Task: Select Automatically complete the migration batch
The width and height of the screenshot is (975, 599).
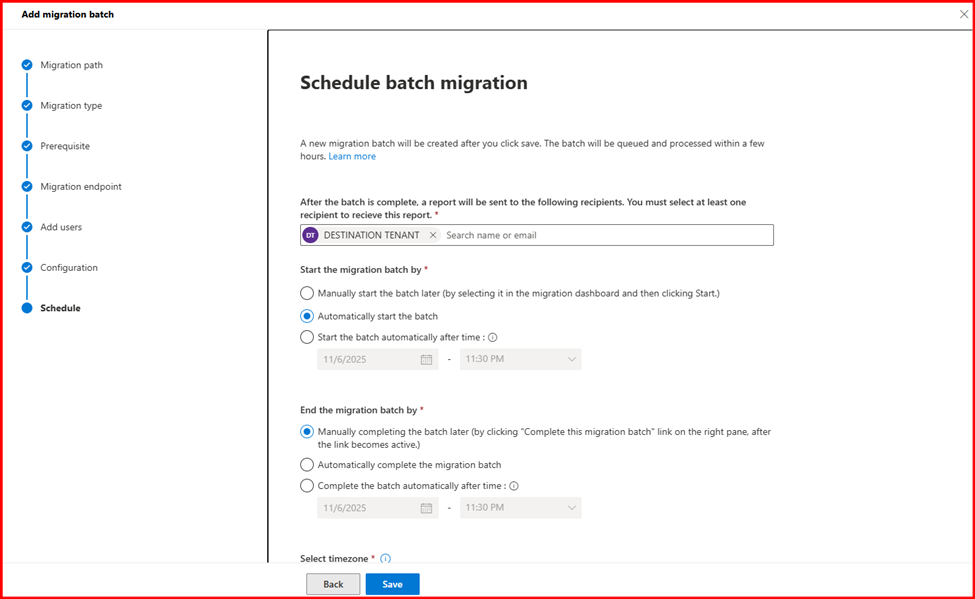Action: pos(307,465)
